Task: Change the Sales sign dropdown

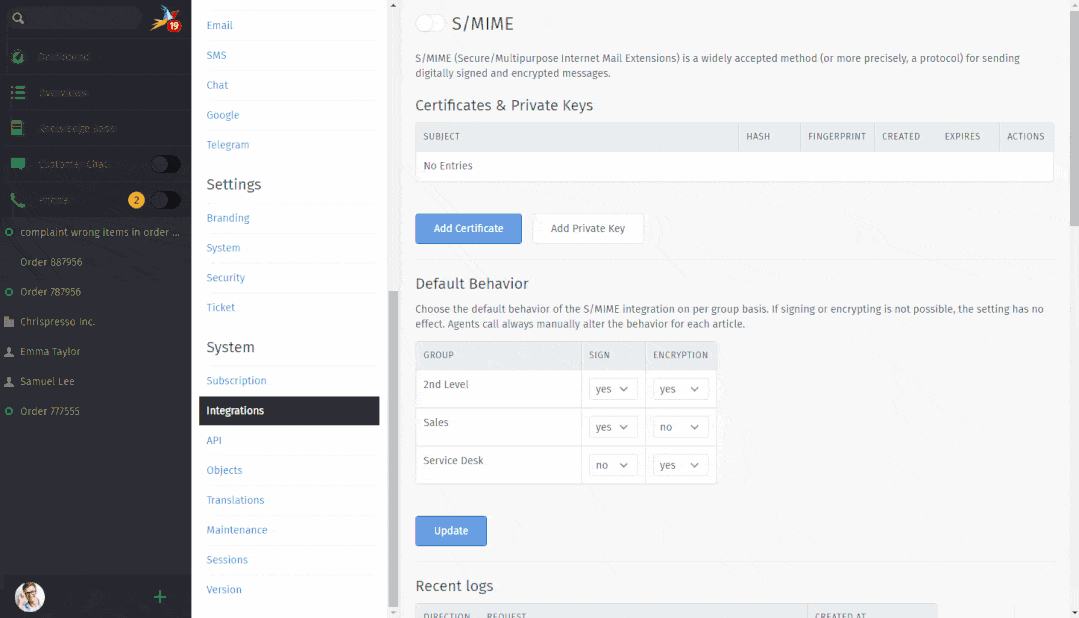Action: click(x=612, y=427)
